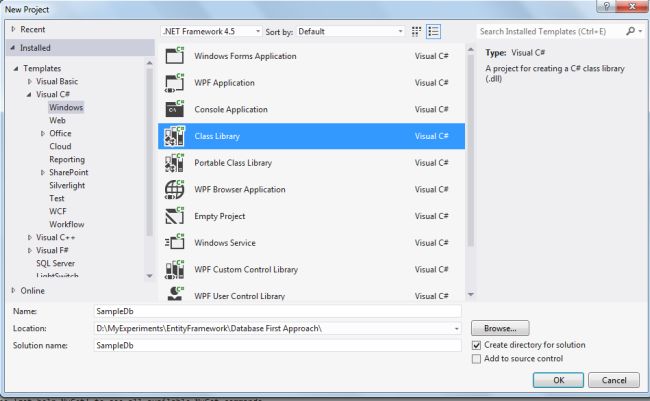Click the tree panel scrollbar down arrow
This screenshot has width=650, height=401.
(x=150, y=276)
